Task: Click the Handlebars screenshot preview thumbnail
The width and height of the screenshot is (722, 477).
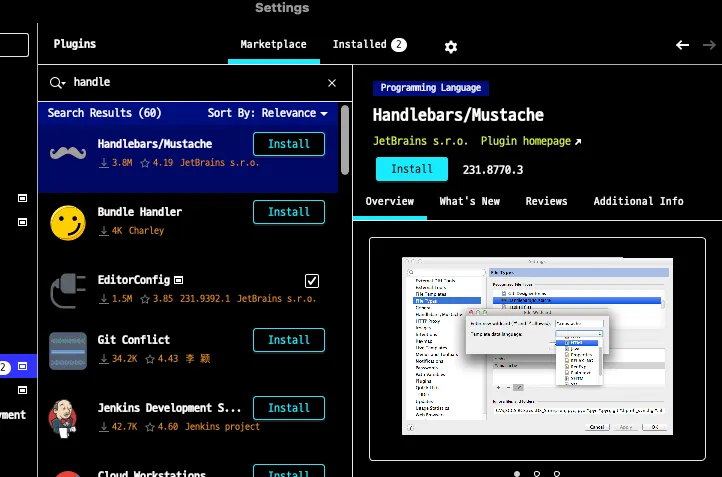Action: click(536, 346)
